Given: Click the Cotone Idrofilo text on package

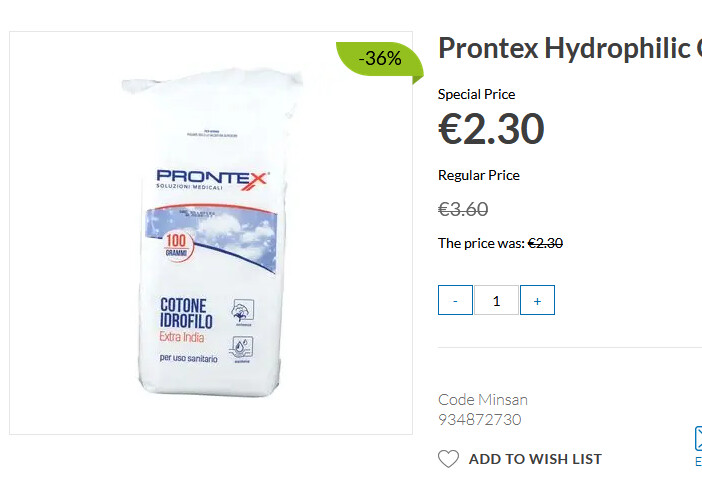Looking at the screenshot, I should [186, 313].
